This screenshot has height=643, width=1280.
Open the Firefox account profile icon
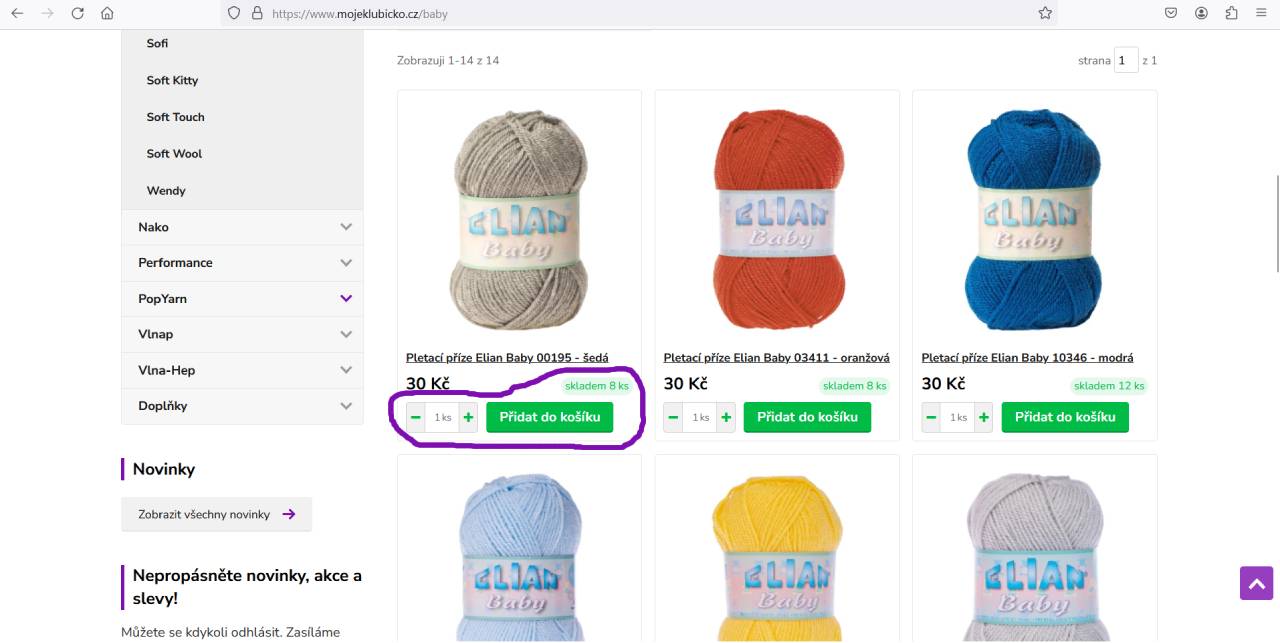pos(1201,13)
